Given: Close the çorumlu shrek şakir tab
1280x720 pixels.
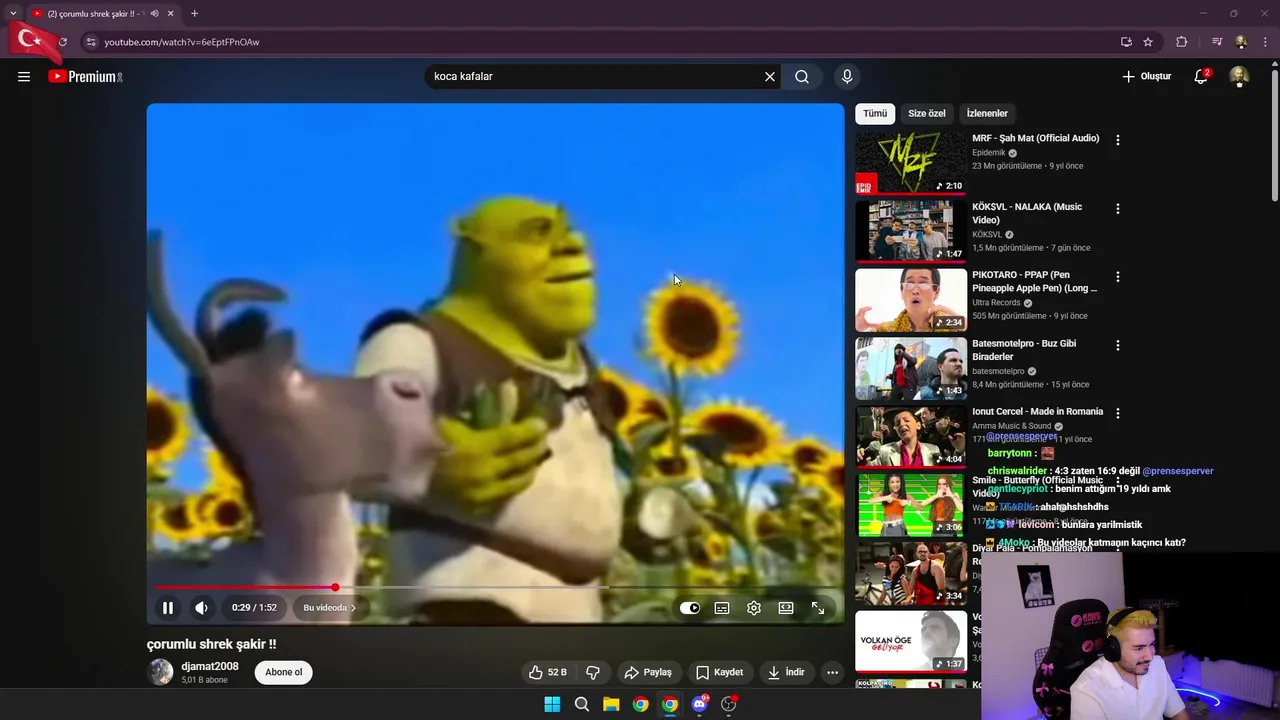Looking at the screenshot, I should pyautogui.click(x=171, y=14).
